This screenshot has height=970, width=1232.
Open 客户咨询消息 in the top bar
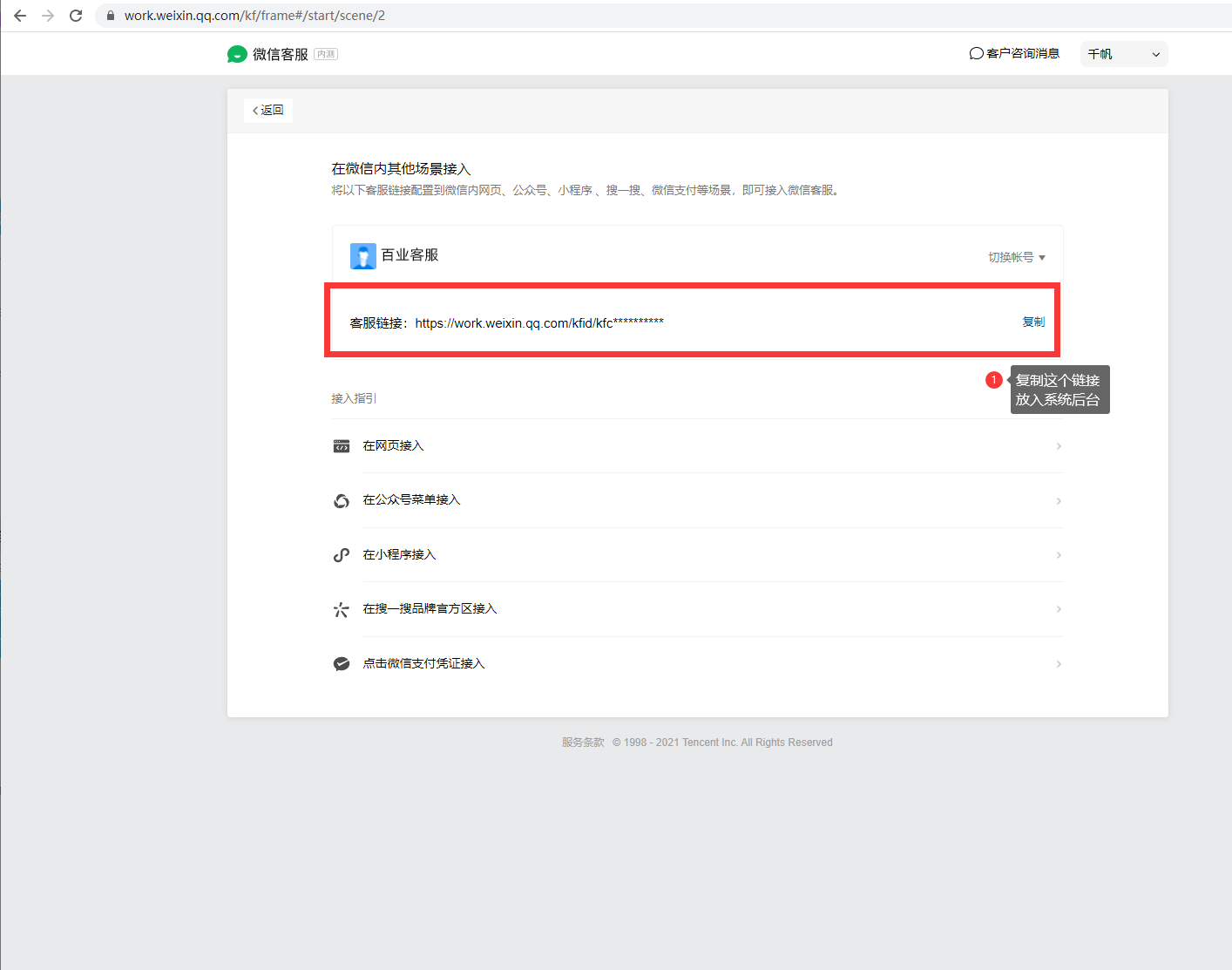(x=1014, y=54)
